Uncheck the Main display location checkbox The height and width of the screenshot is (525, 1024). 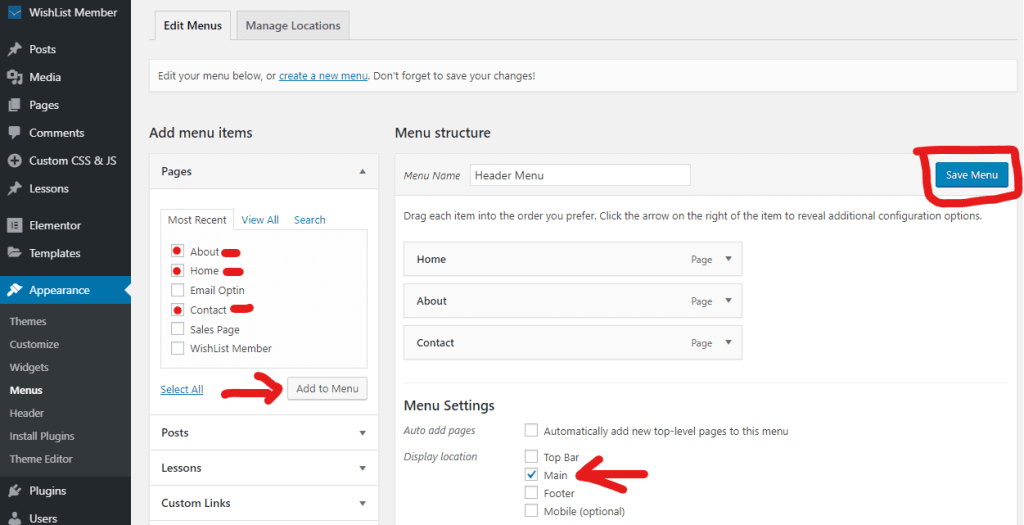532,475
